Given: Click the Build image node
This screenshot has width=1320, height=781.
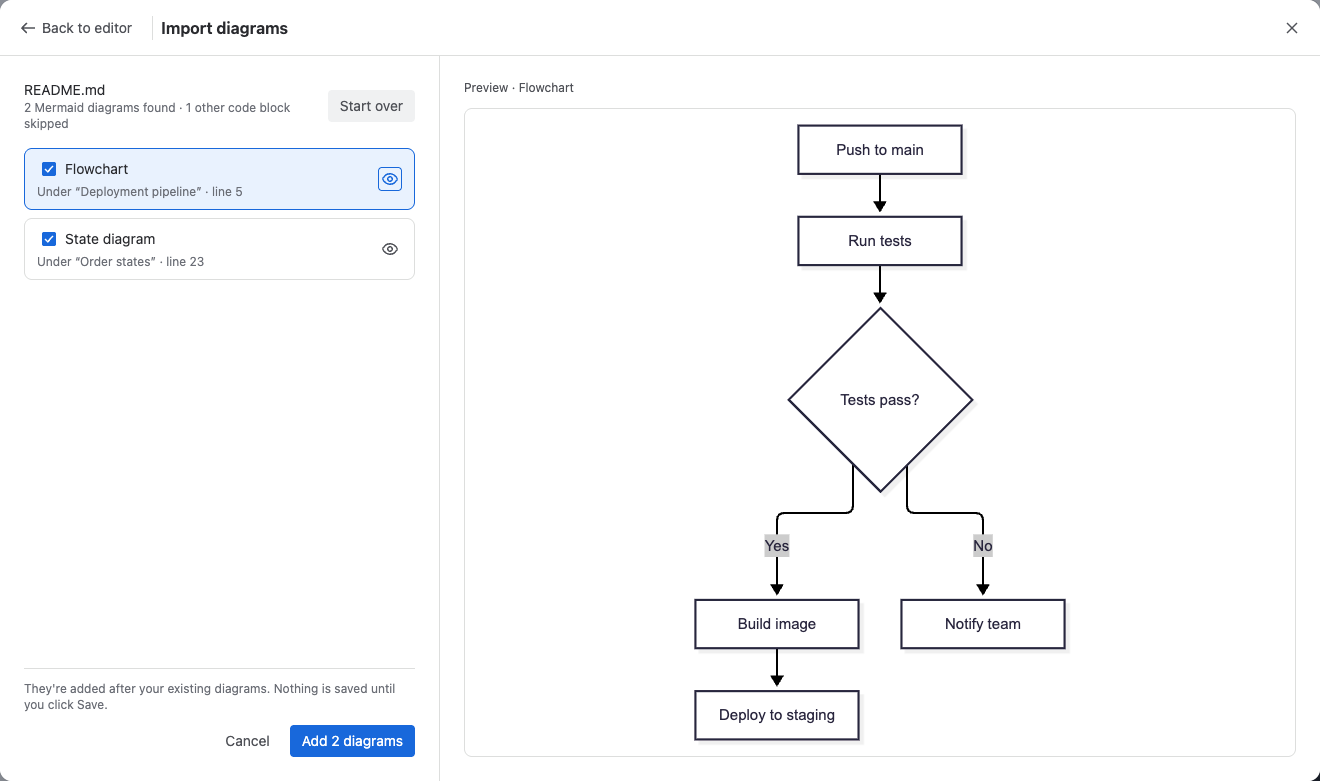Looking at the screenshot, I should 777,624.
